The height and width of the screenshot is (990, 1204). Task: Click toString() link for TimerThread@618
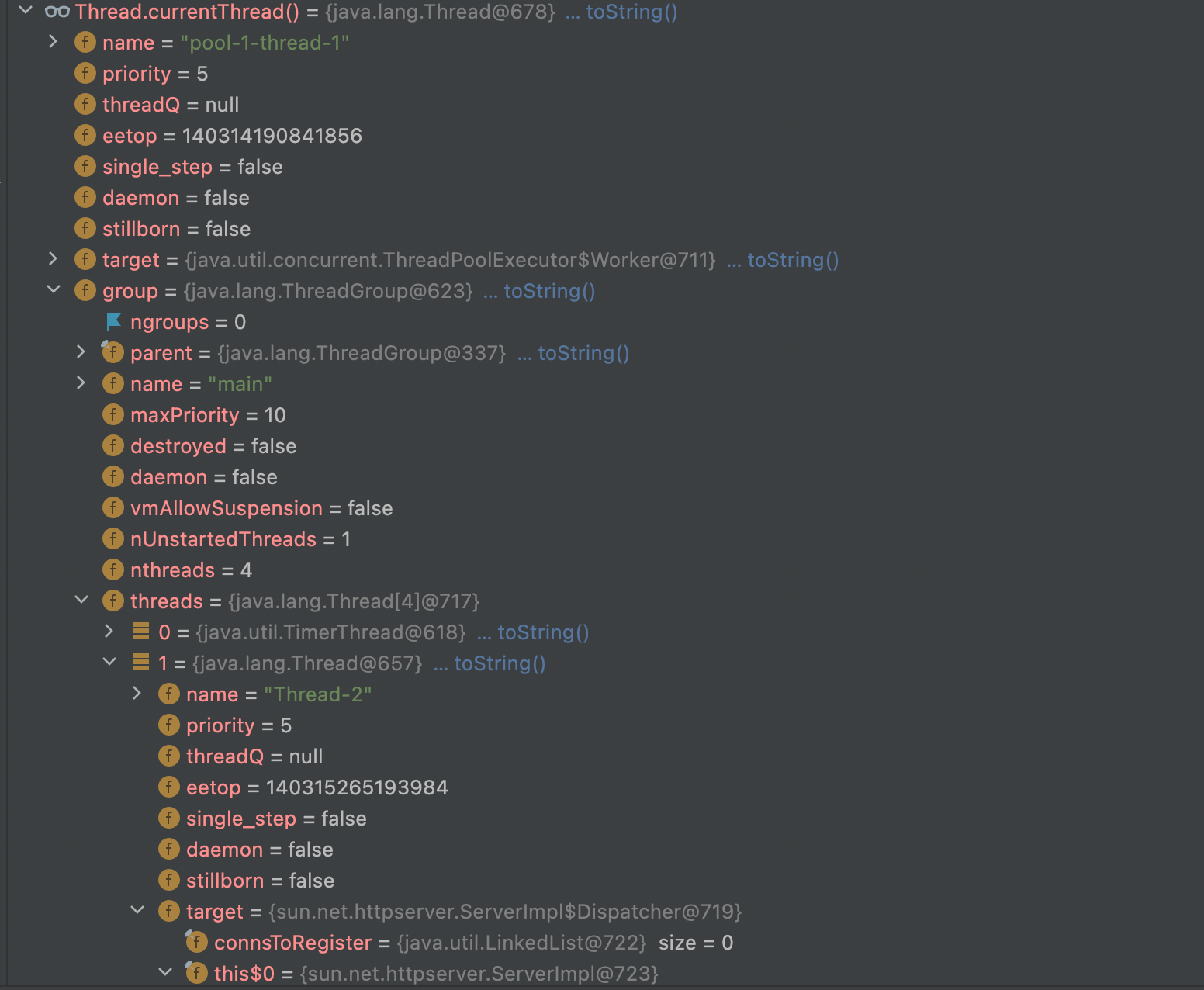tap(543, 632)
